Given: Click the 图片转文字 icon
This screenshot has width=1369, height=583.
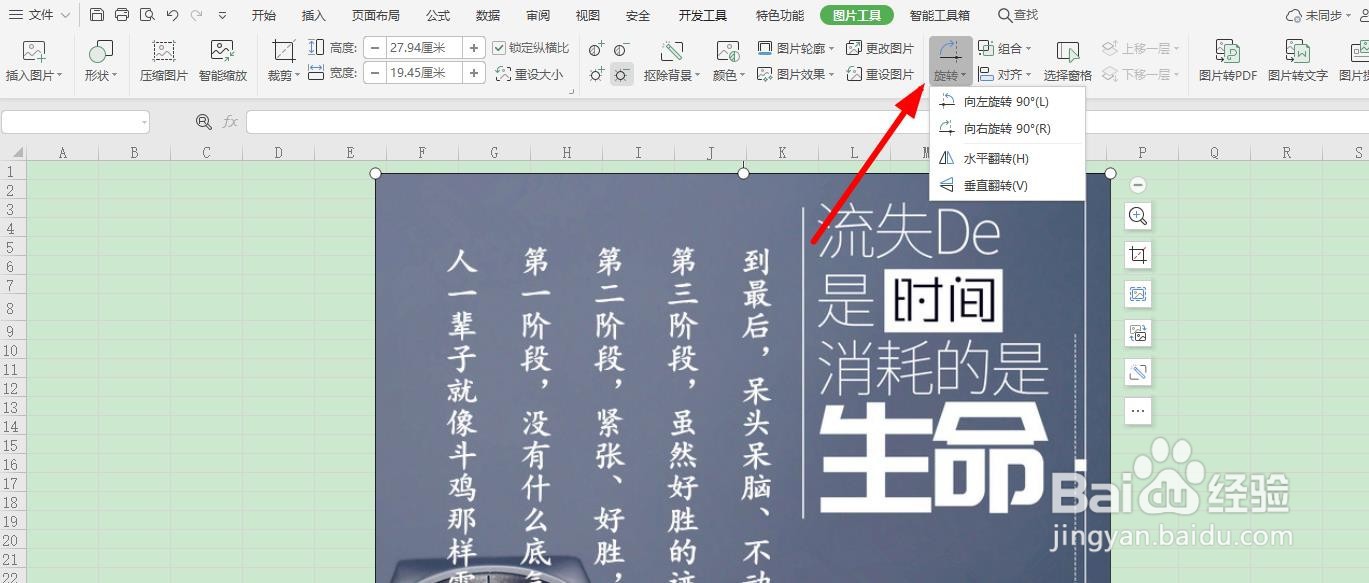Looking at the screenshot, I should [1297, 52].
